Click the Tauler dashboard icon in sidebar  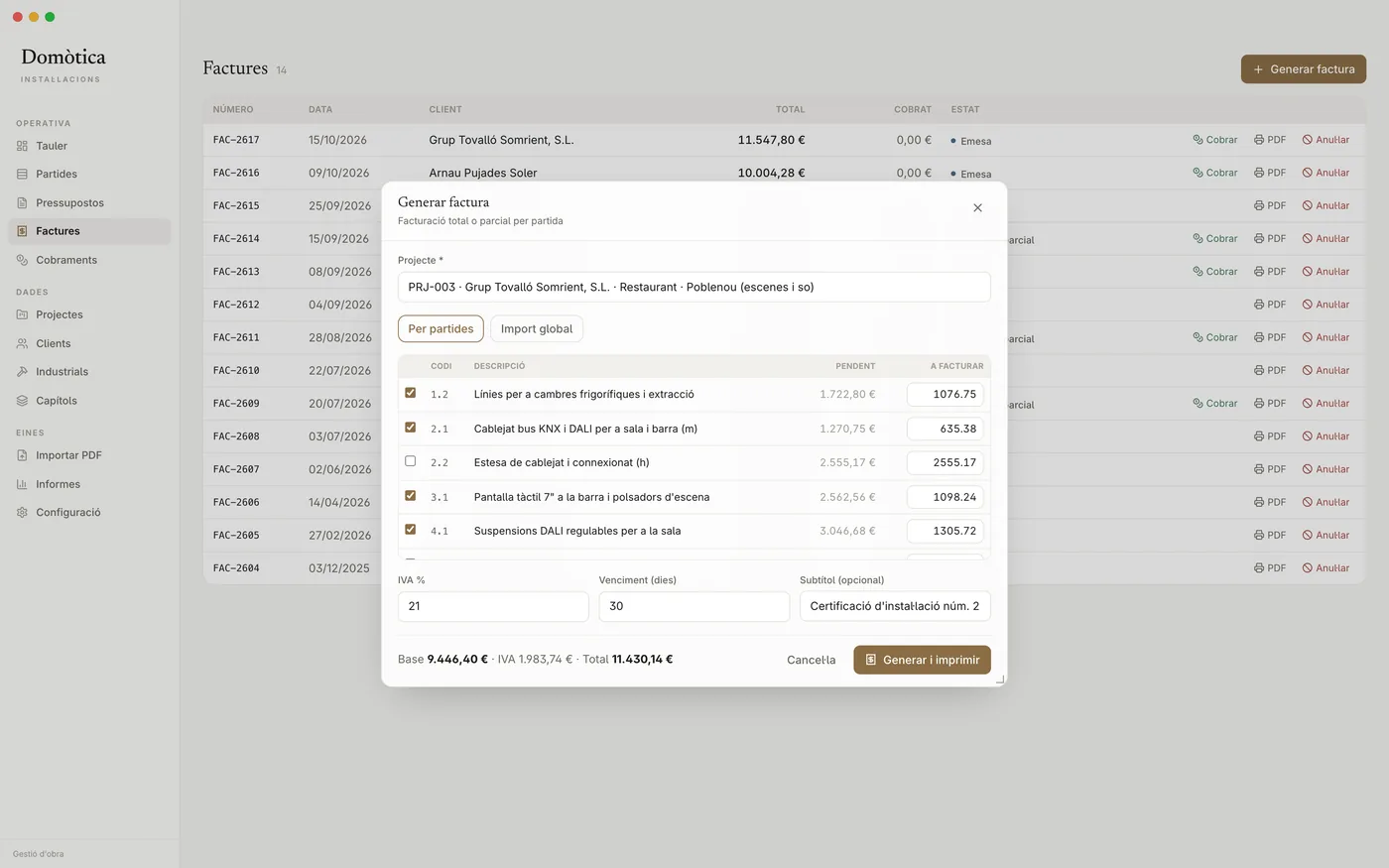click(x=22, y=146)
